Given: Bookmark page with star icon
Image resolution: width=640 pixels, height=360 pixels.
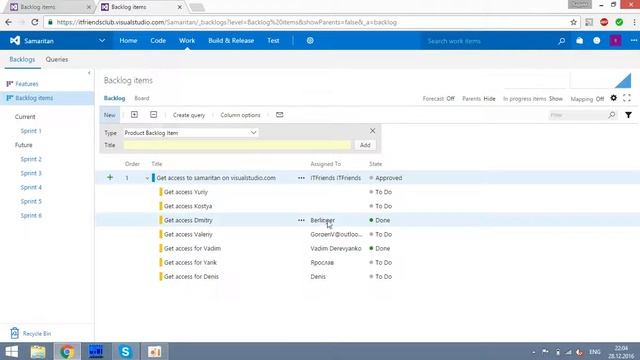Looking at the screenshot, I should click(573, 22).
